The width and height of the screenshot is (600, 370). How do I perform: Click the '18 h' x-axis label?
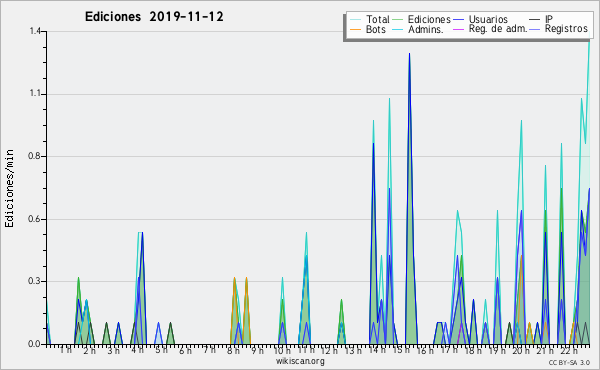[473, 350]
